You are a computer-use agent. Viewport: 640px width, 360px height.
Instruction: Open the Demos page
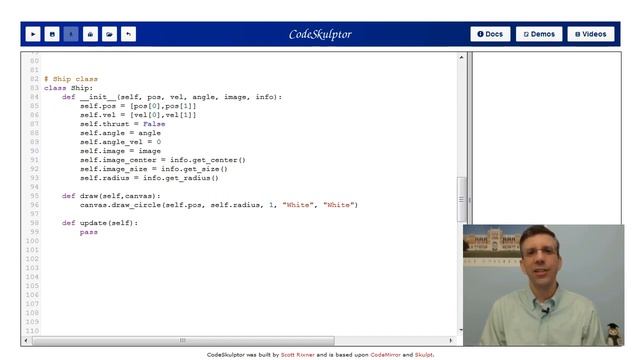click(539, 34)
